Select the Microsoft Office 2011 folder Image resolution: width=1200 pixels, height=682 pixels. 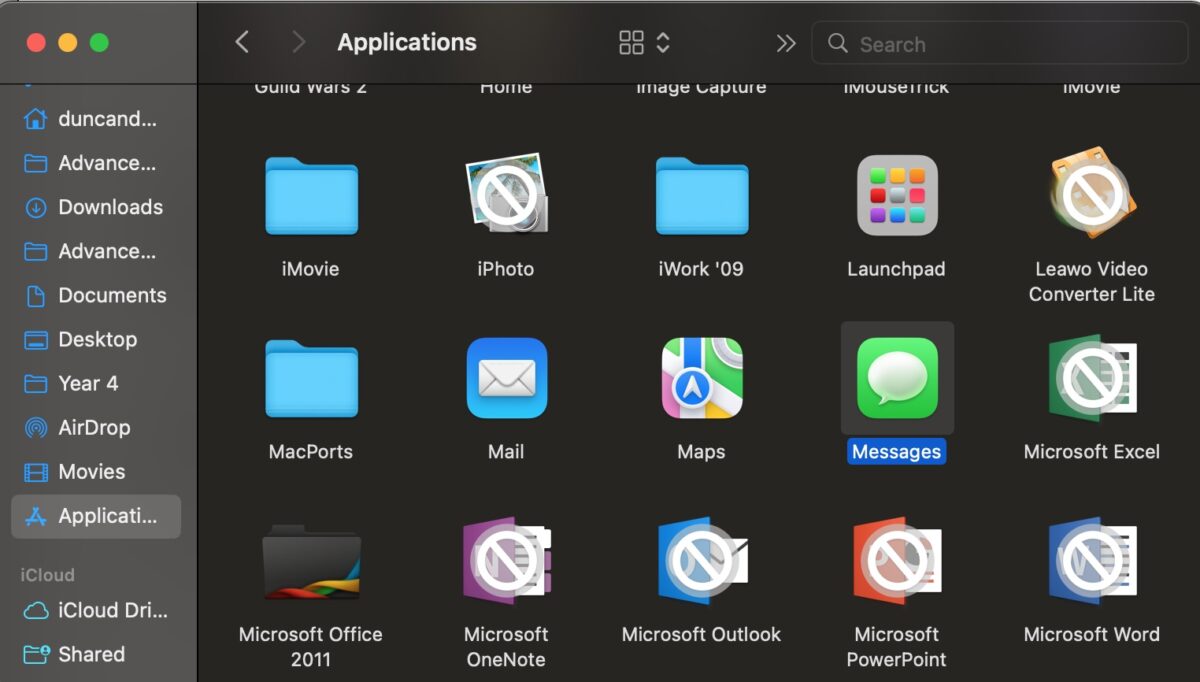[x=311, y=561]
